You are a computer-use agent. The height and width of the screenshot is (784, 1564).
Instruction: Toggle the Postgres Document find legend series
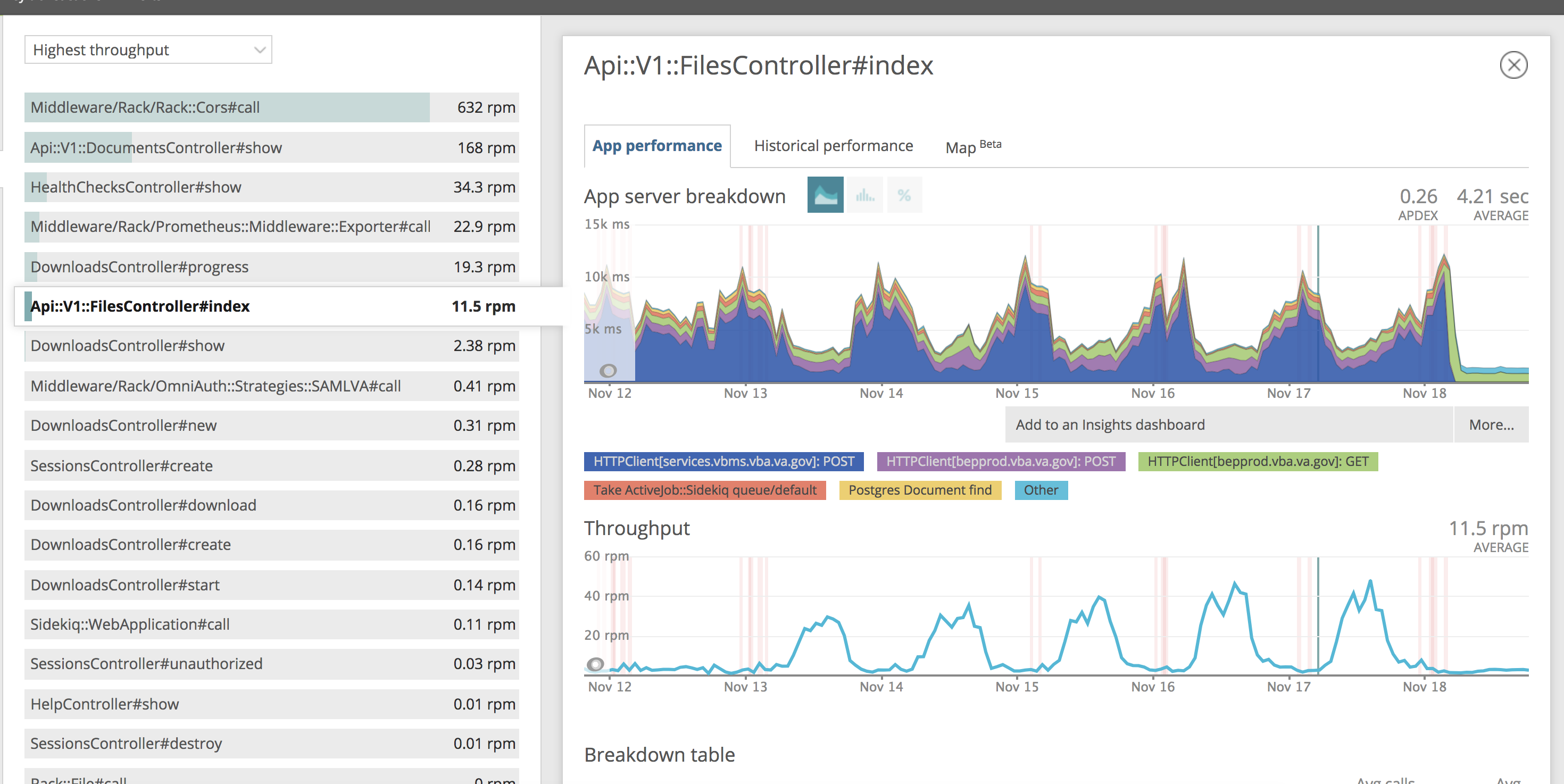(x=920, y=490)
